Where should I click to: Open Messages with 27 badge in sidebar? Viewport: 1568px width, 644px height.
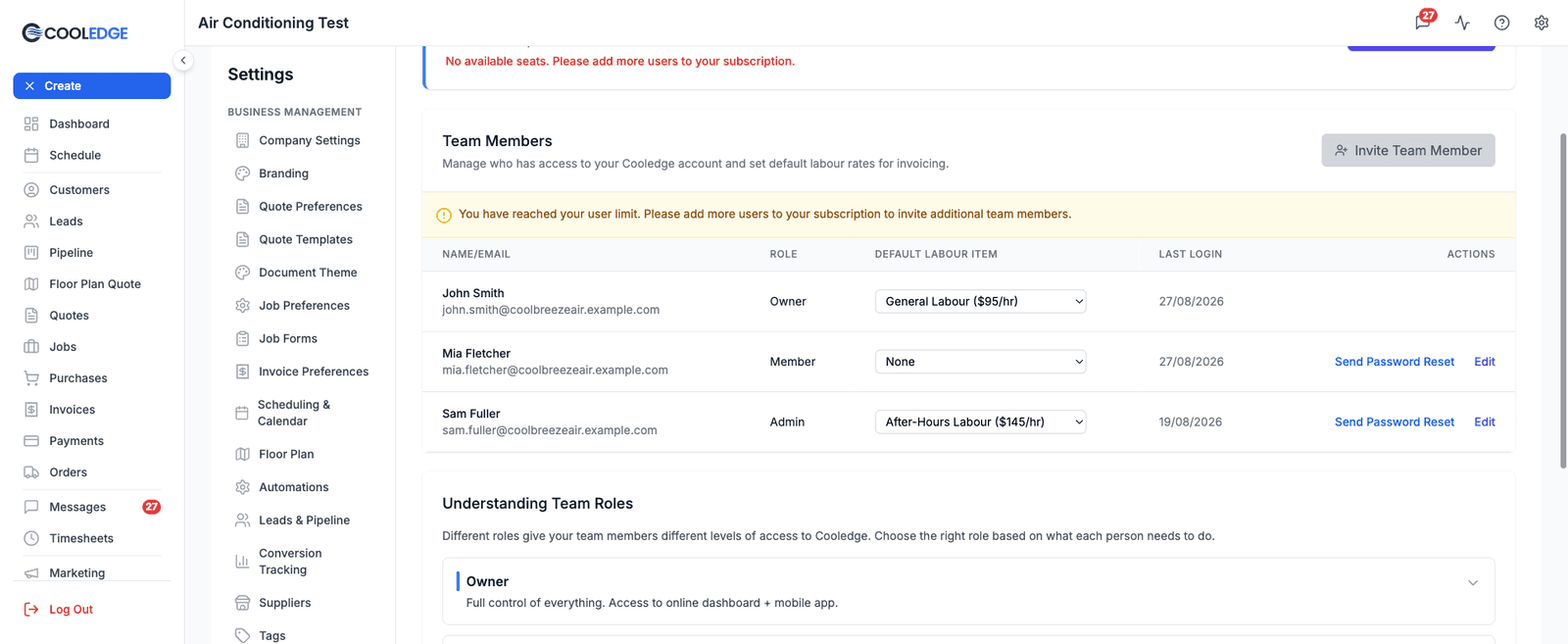click(91, 507)
